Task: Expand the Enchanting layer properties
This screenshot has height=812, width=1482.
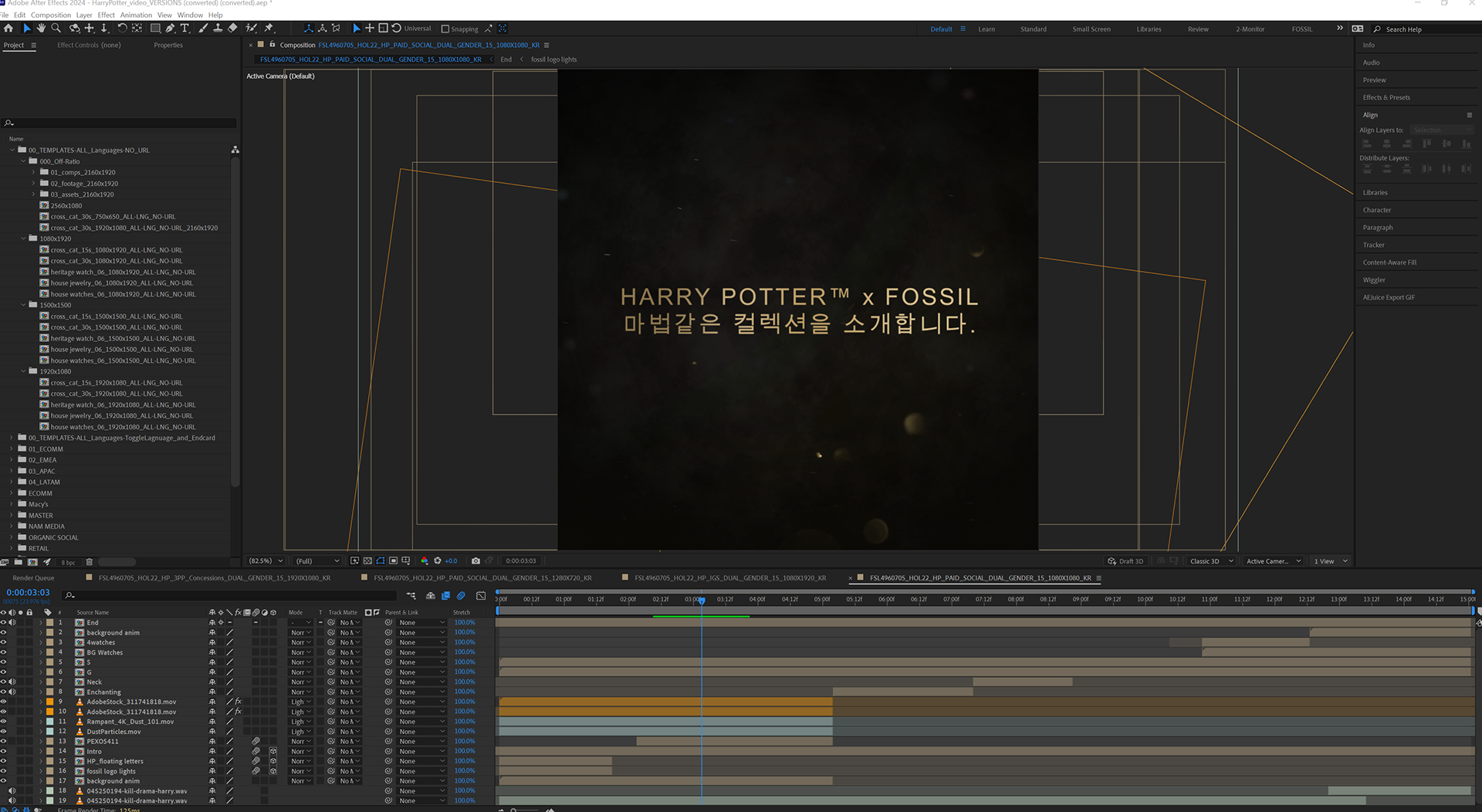Action: pos(41,692)
